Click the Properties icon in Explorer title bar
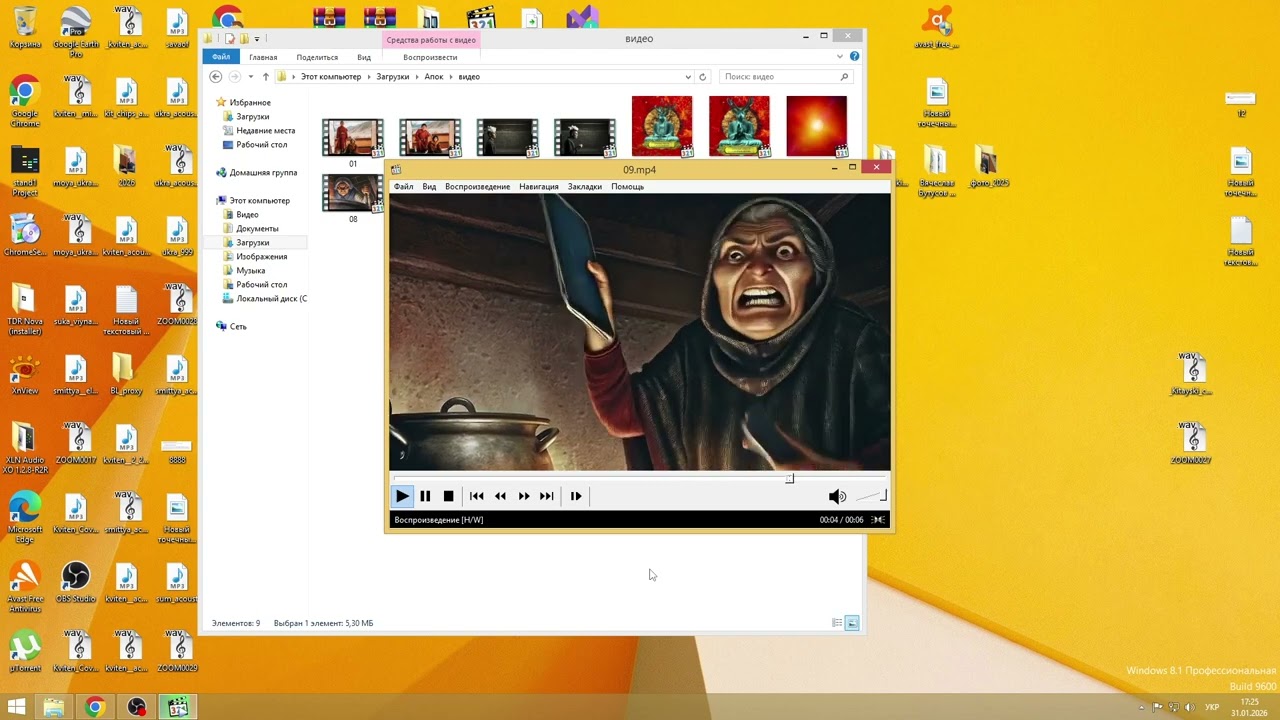Screen dimensions: 1280x720 point(230,39)
